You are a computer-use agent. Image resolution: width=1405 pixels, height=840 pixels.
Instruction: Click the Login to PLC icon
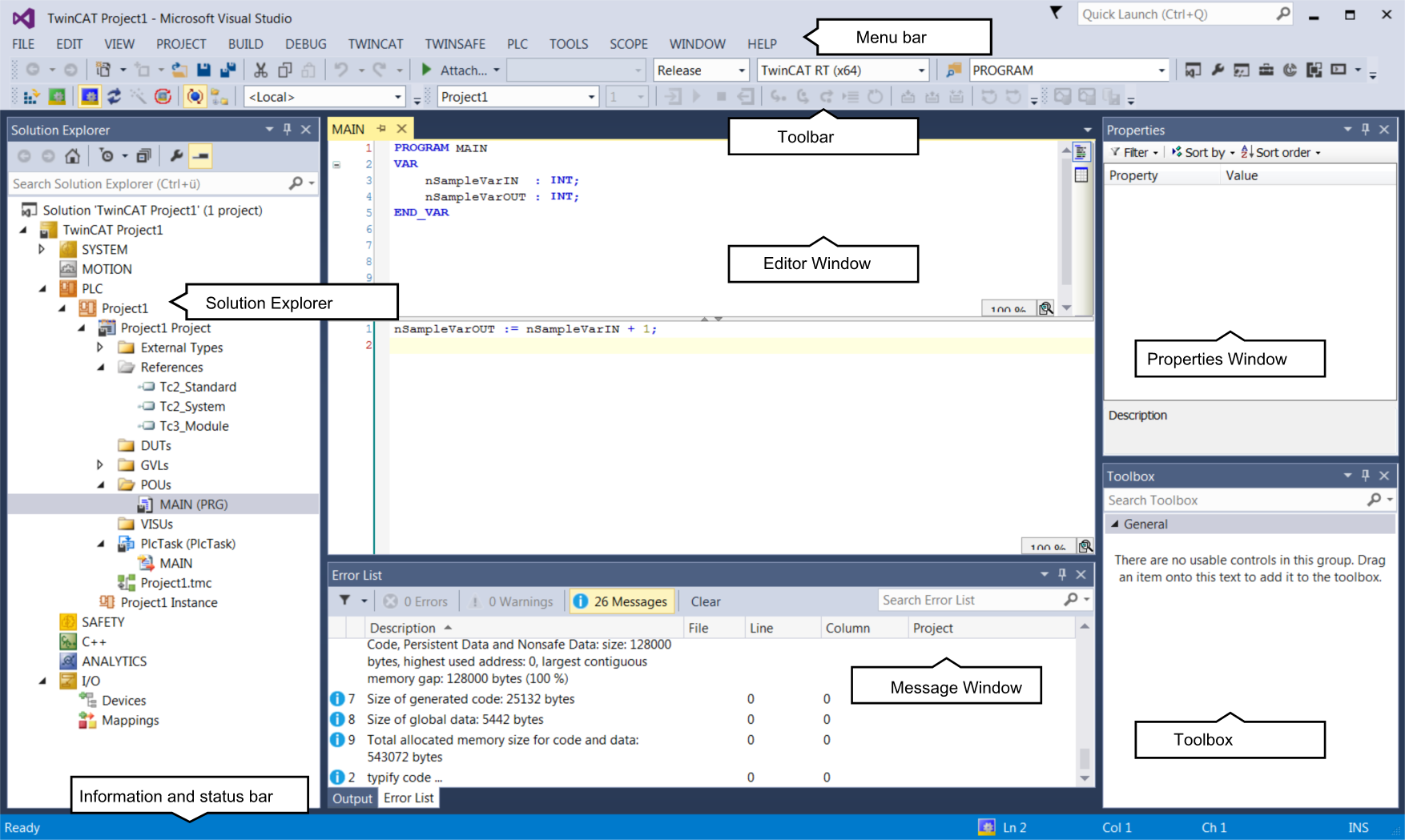coord(672,96)
